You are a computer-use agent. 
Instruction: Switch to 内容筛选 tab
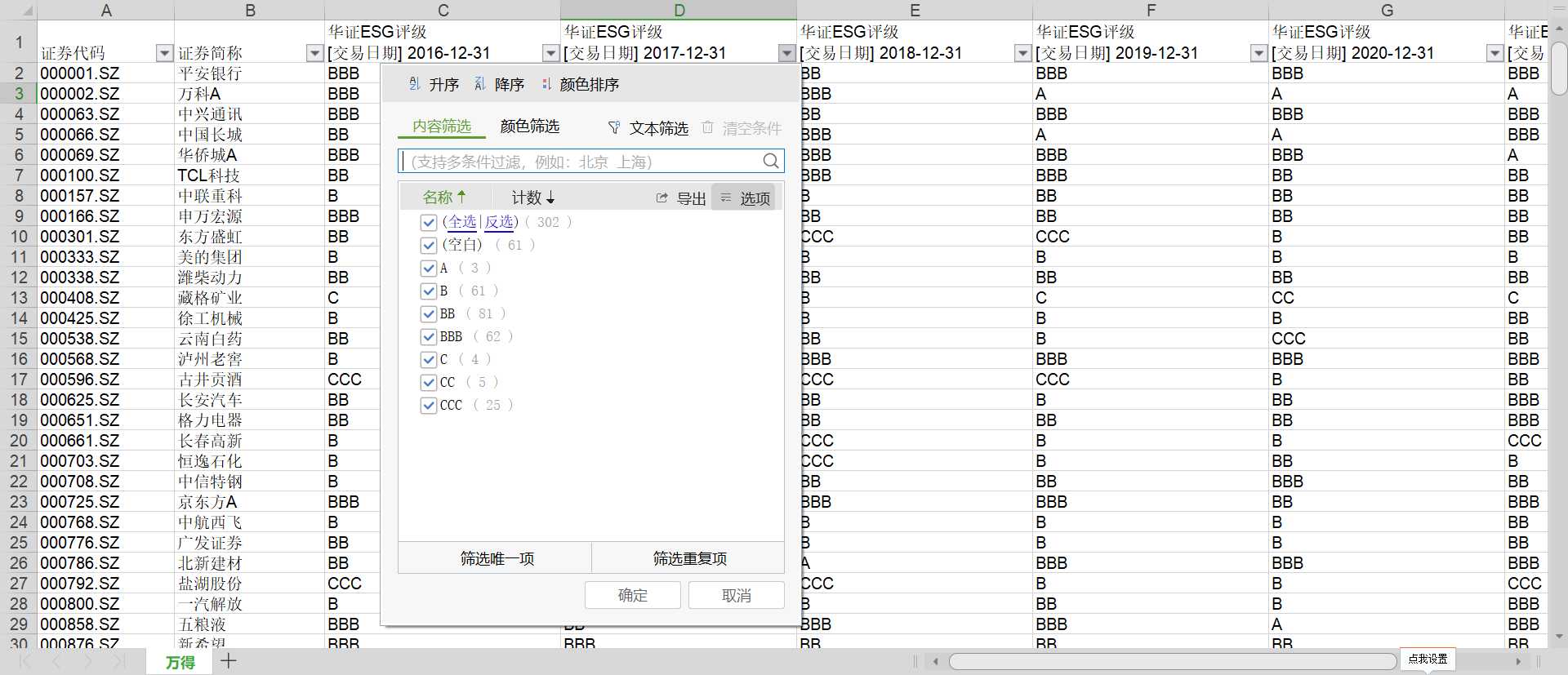(442, 127)
